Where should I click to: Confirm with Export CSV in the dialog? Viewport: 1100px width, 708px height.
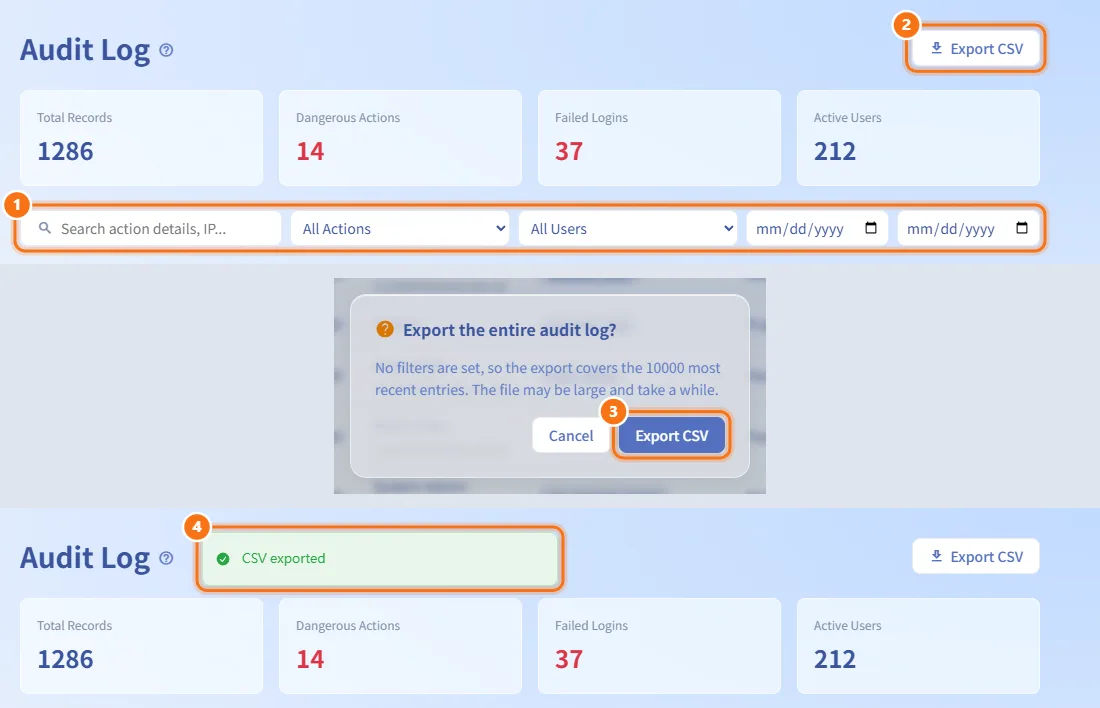(x=672, y=436)
